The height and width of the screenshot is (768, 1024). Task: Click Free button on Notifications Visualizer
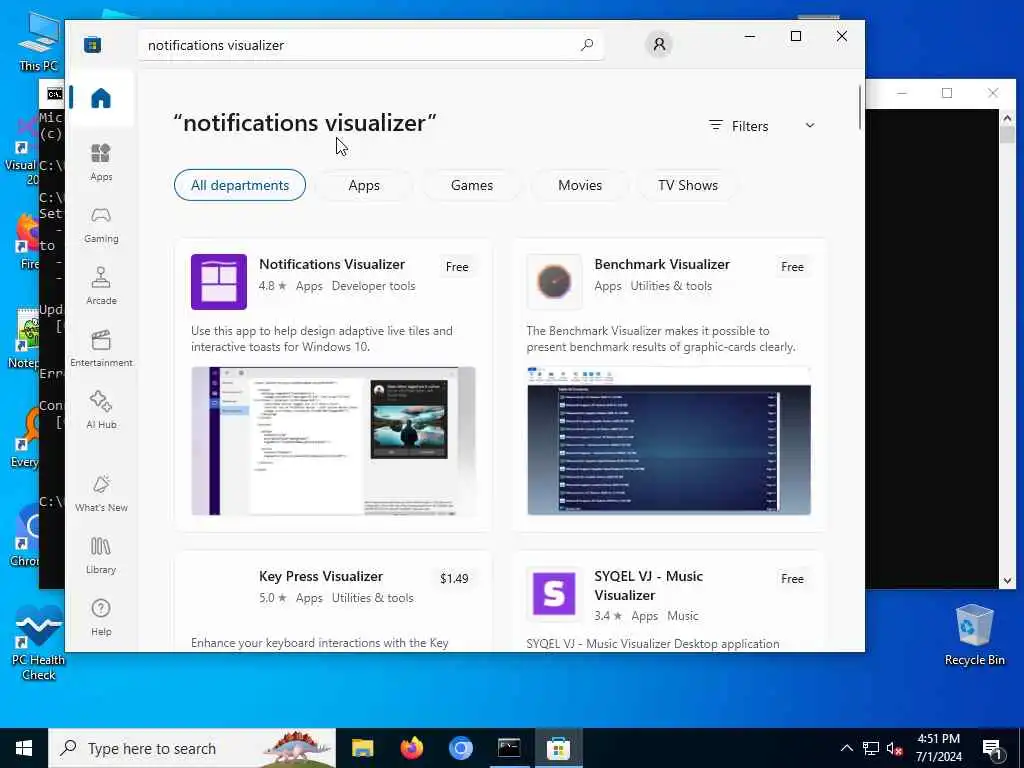coord(456,266)
